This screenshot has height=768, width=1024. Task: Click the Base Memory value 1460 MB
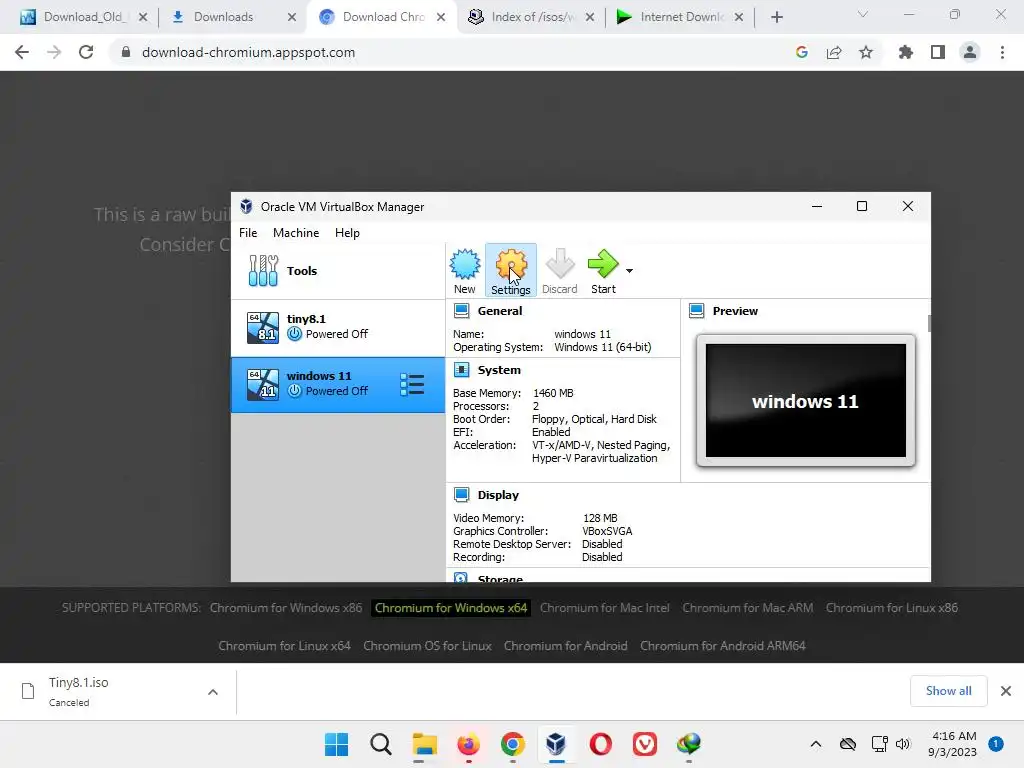coord(553,392)
